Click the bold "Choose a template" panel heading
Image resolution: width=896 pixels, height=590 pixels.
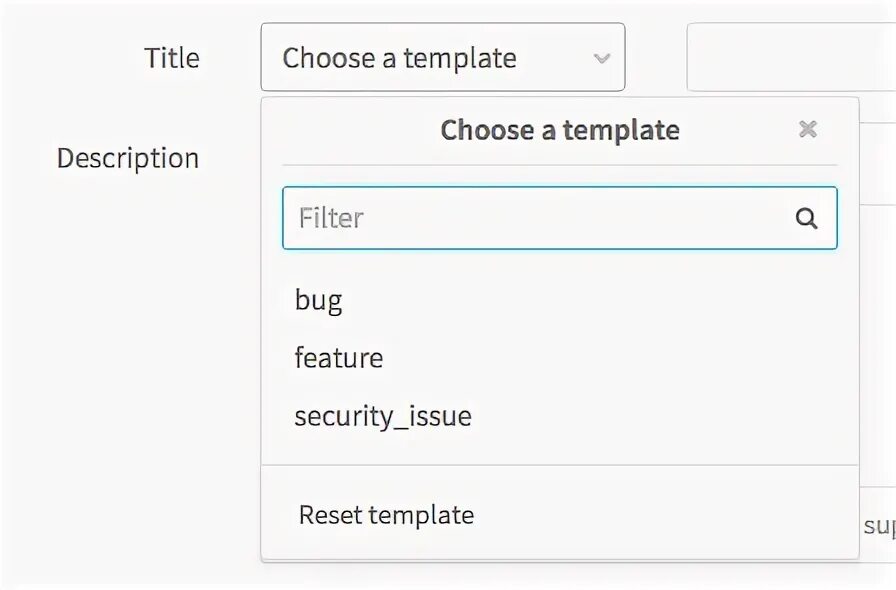[560, 130]
